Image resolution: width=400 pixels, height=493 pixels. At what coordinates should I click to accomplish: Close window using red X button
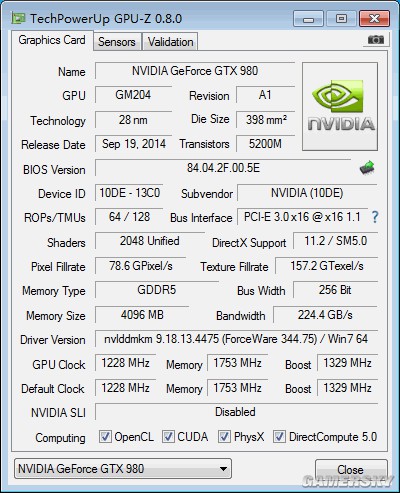click(x=374, y=19)
